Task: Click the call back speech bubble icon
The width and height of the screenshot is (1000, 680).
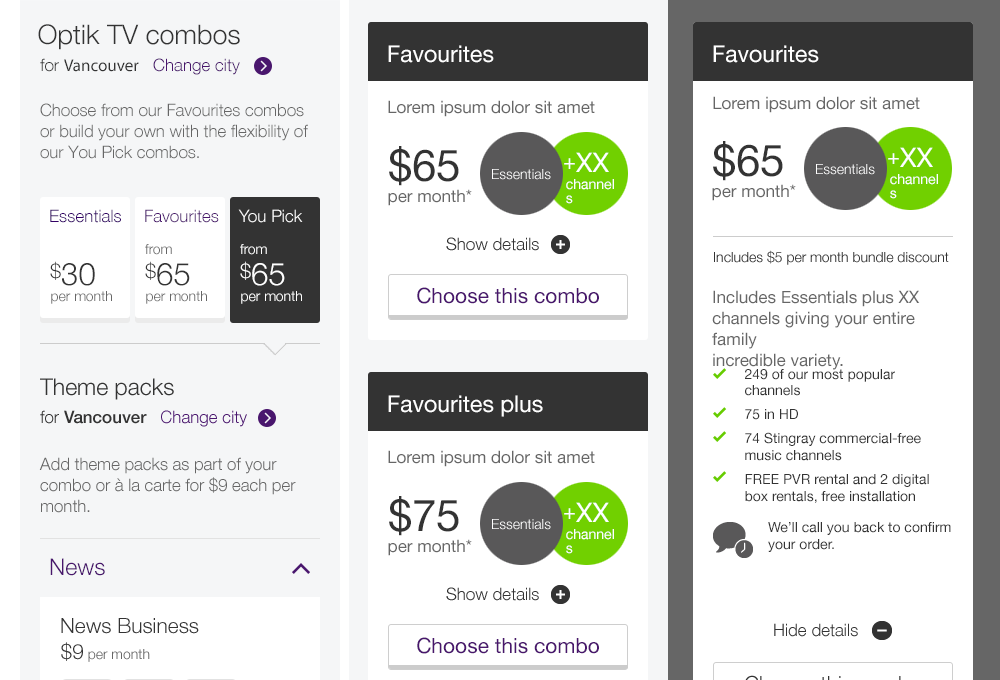Action: (x=731, y=538)
